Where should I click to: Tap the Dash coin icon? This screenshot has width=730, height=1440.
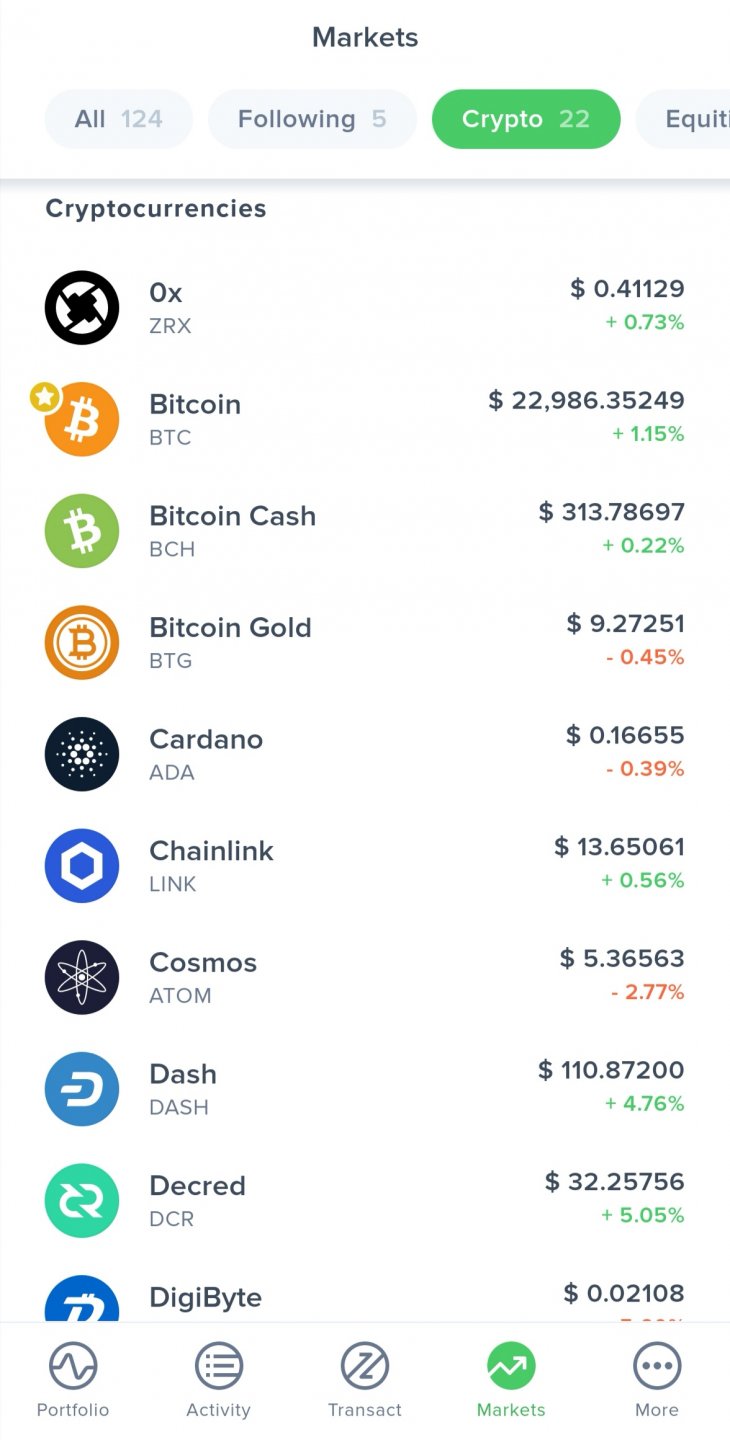tap(82, 1089)
